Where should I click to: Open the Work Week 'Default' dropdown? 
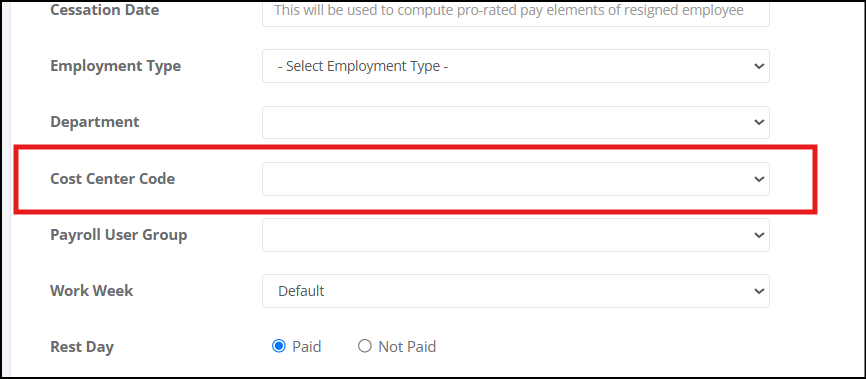[x=516, y=291]
